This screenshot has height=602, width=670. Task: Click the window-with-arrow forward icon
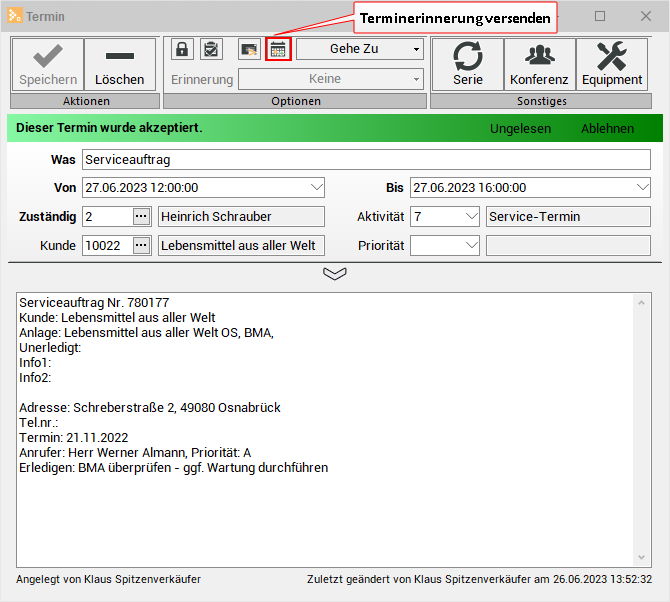click(x=249, y=49)
